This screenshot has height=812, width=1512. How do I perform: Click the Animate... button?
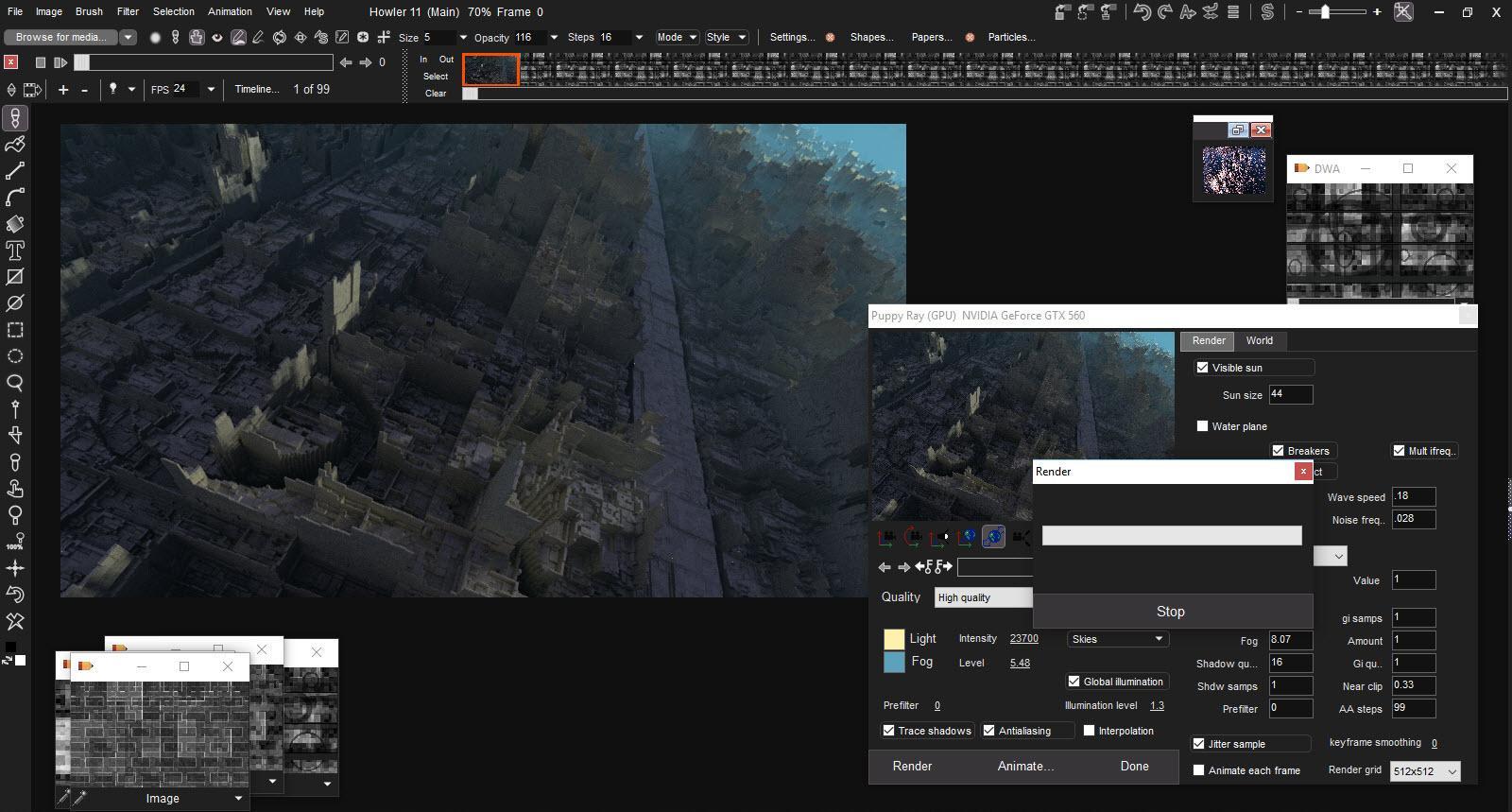coord(1025,767)
